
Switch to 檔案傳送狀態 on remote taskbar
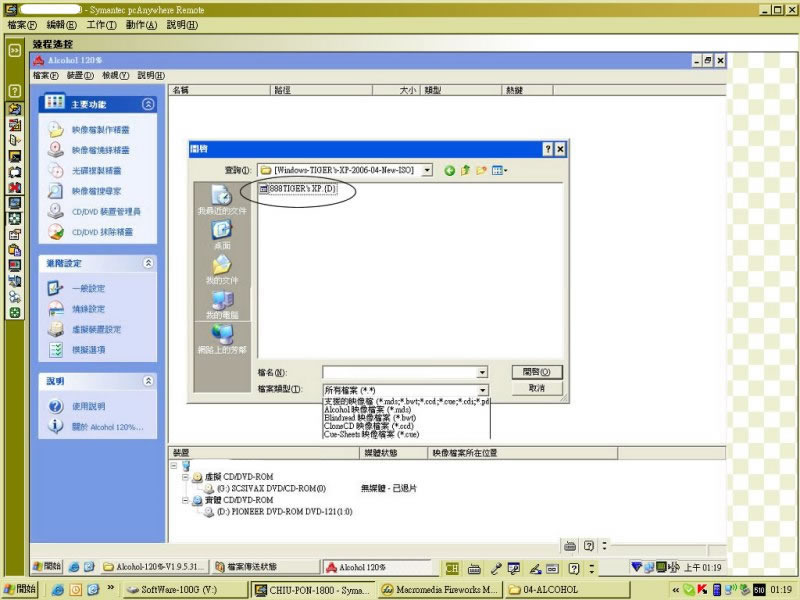[264, 567]
